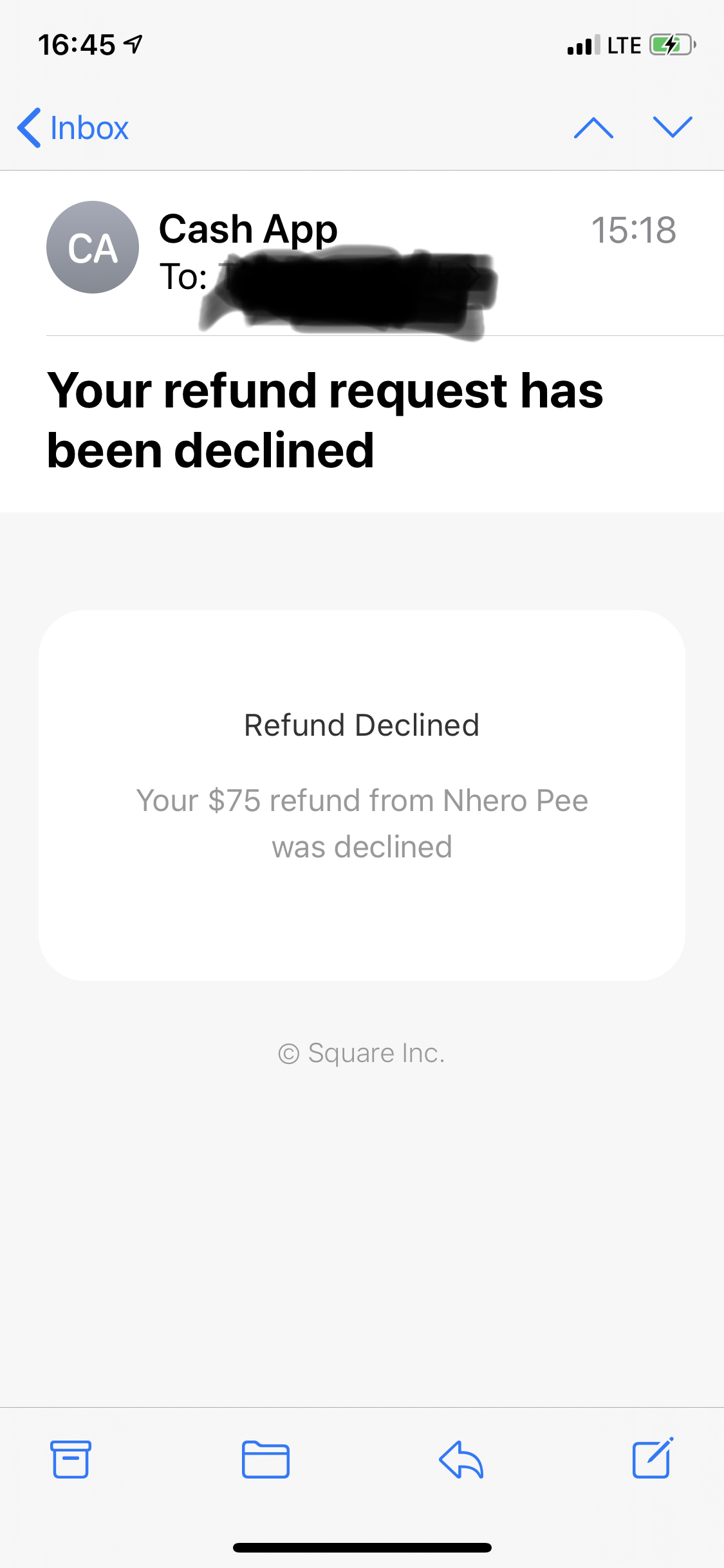The width and height of the screenshot is (724, 1568).
Task: Archive this email using the box icon
Action: (x=71, y=1459)
